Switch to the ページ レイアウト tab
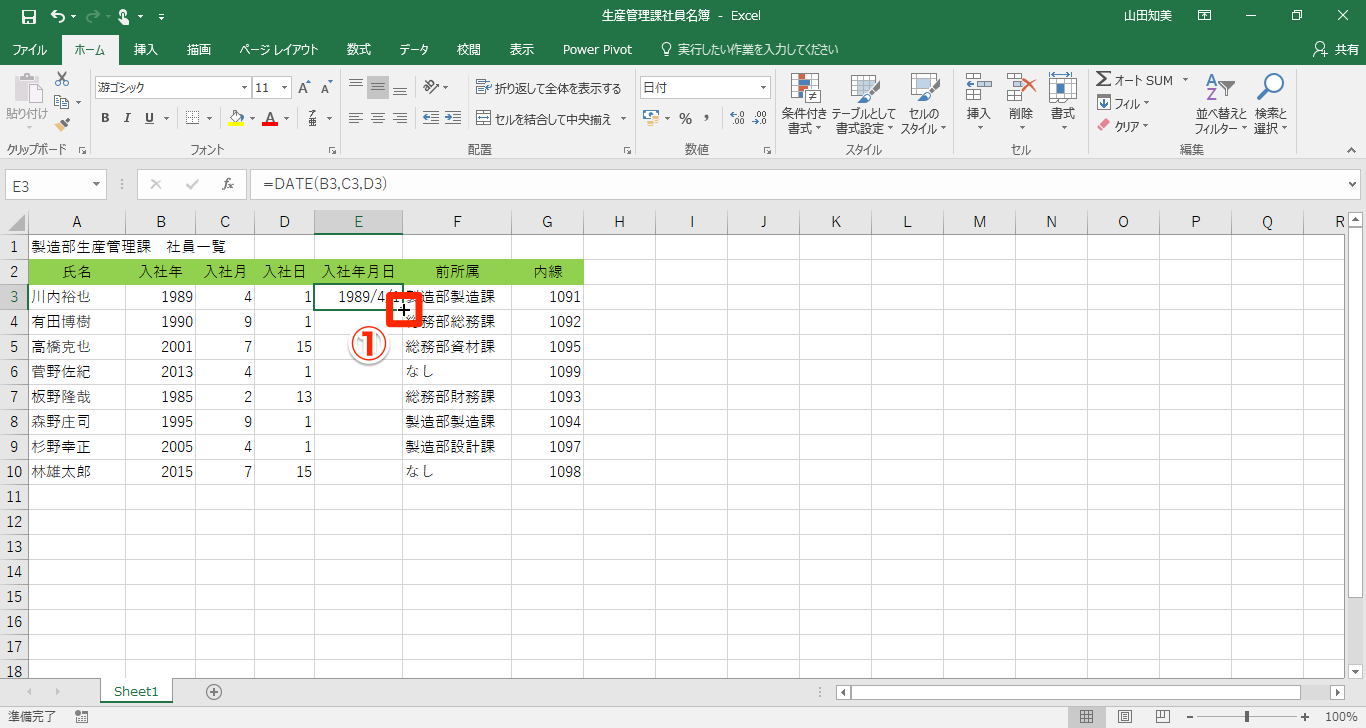 tap(279, 49)
